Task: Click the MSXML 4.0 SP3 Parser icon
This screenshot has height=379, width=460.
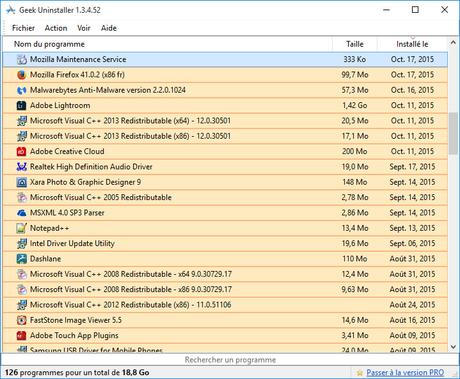Action: pyautogui.click(x=22, y=213)
